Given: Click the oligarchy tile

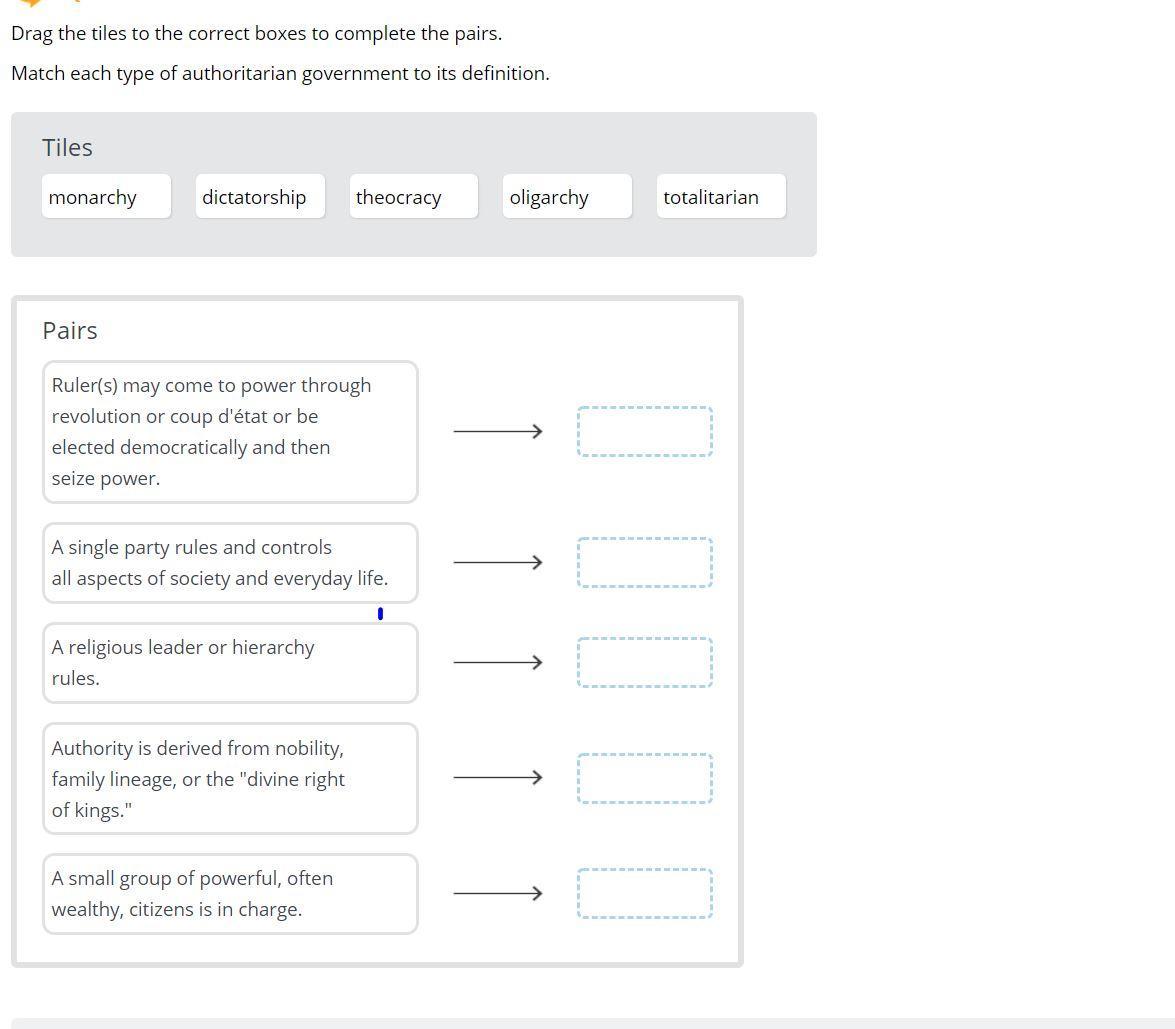Looking at the screenshot, I should pyautogui.click(x=567, y=196).
